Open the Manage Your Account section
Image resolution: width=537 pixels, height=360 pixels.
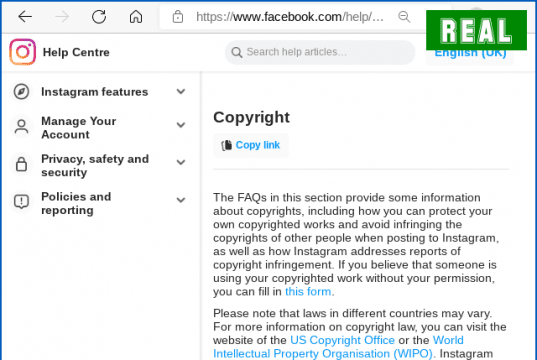coord(79,128)
